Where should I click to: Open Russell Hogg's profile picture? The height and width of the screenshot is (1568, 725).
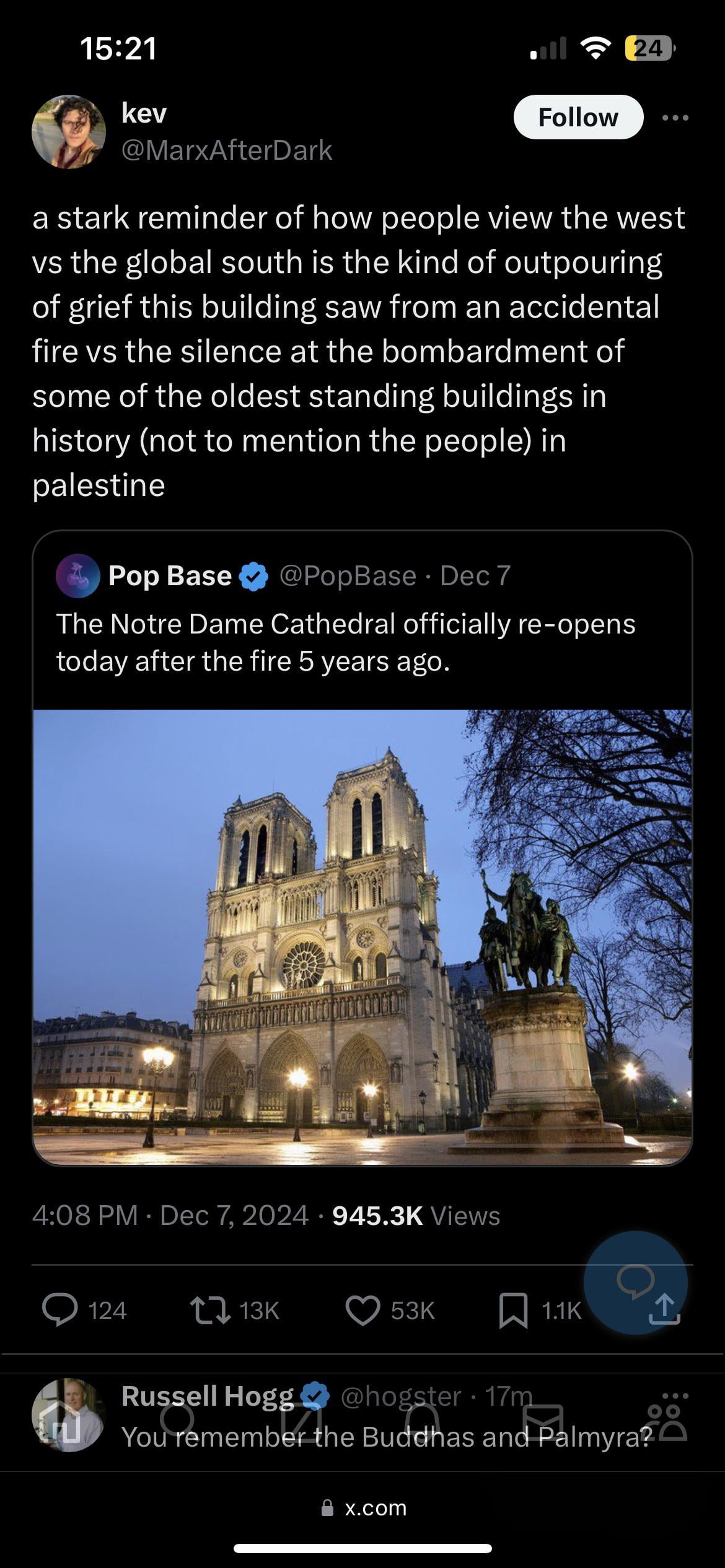(69, 1415)
